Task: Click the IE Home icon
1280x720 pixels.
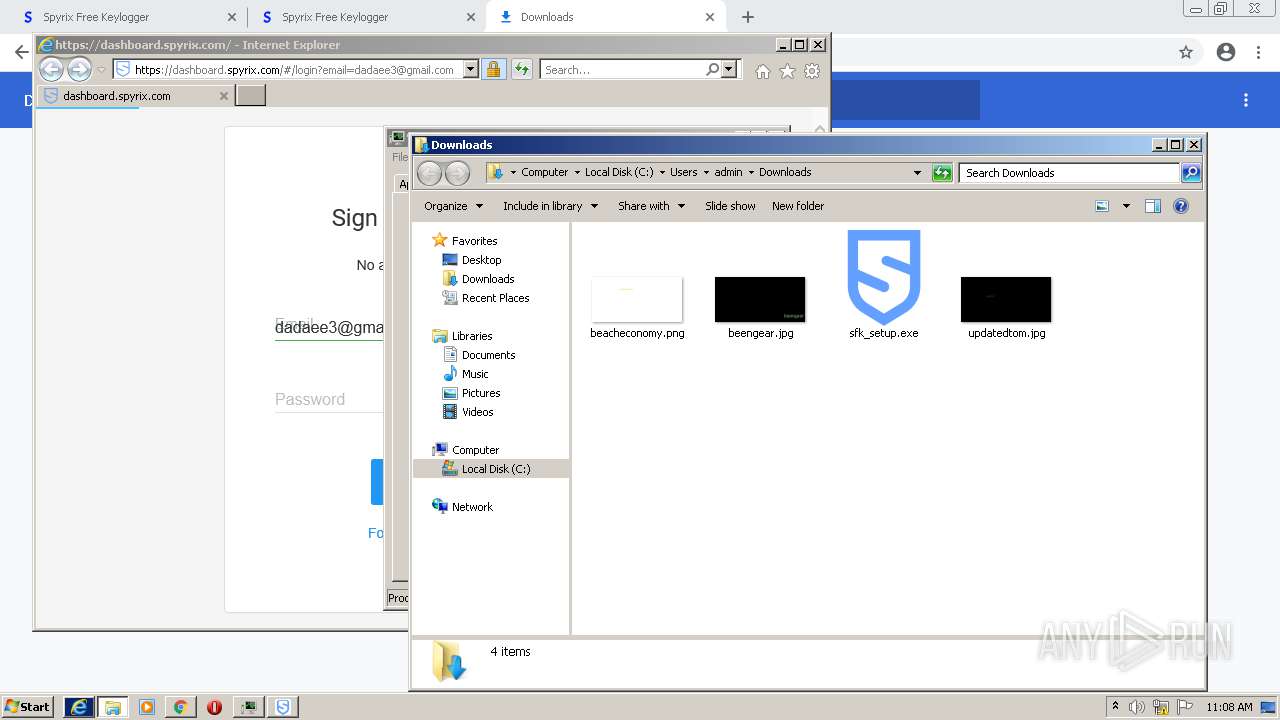Action: (x=763, y=71)
